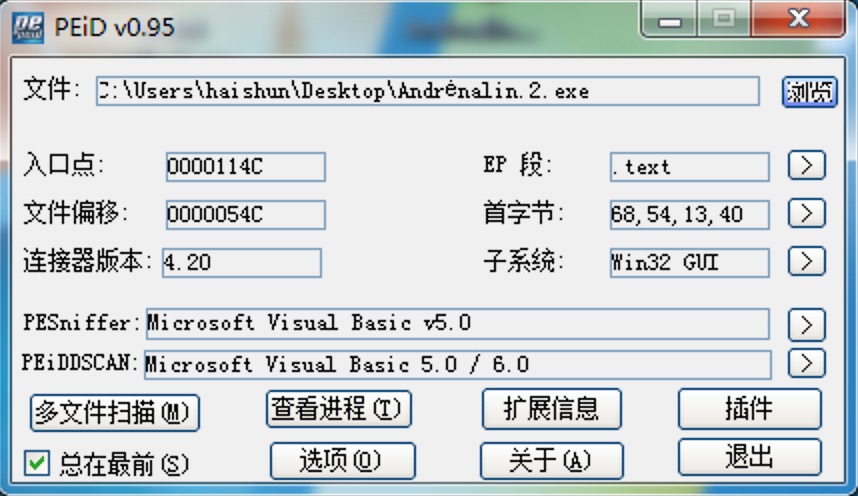Screen dimensions: 858x496
Task: Click the PEiD application icon in title bar
Action: click(27, 27)
